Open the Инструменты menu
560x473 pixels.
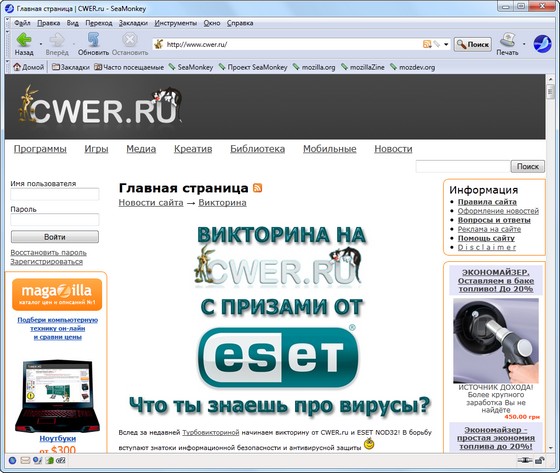click(176, 23)
